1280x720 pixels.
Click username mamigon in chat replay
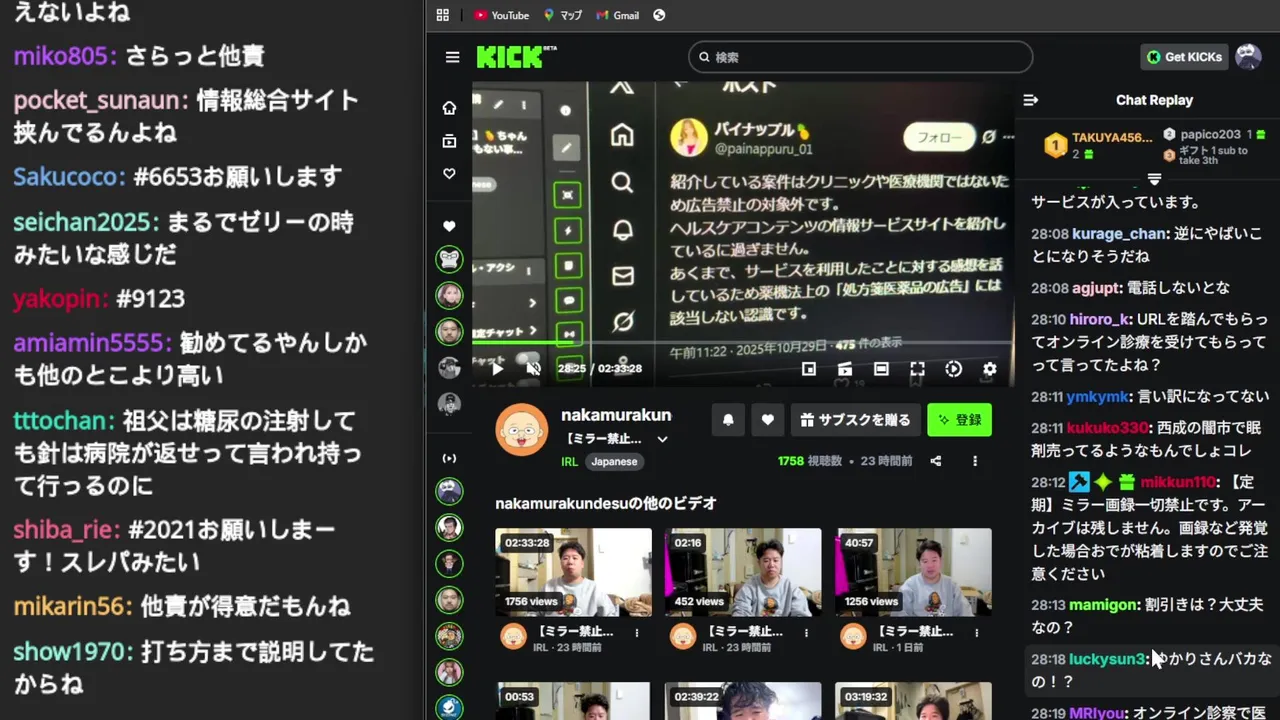(1104, 605)
